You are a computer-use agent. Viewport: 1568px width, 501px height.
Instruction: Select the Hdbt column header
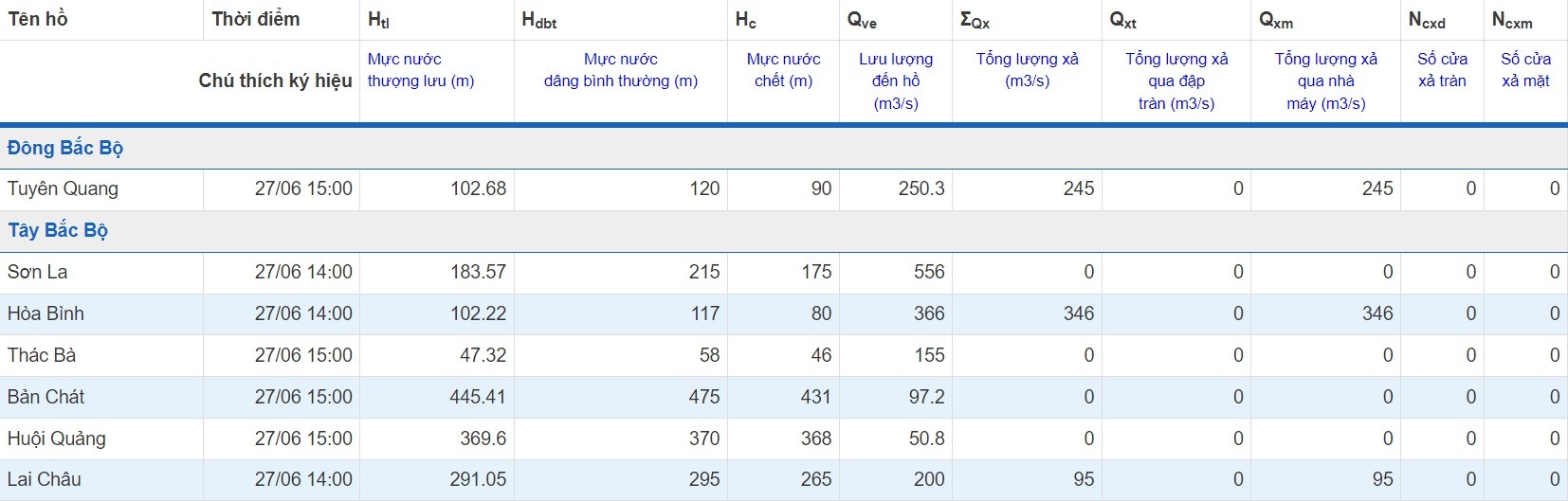point(538,20)
